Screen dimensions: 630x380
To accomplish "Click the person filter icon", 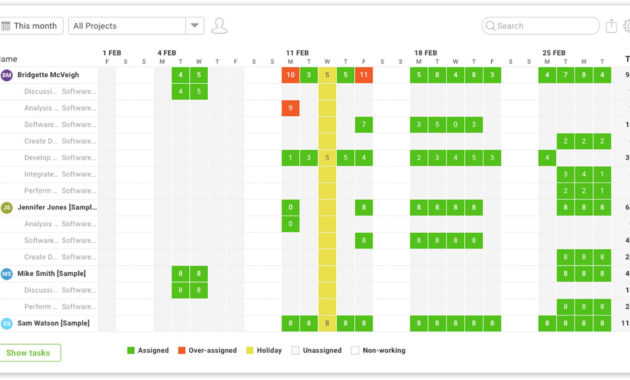I will (219, 26).
